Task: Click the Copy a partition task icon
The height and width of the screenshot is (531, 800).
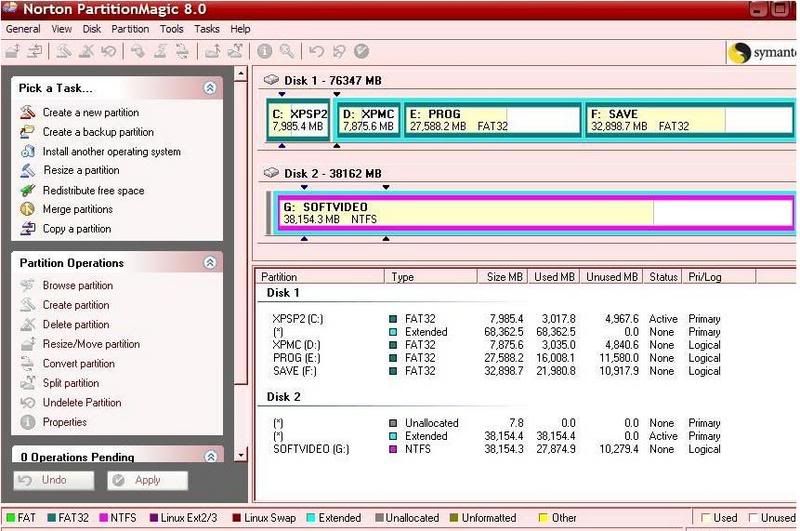Action: pyautogui.click(x=28, y=229)
